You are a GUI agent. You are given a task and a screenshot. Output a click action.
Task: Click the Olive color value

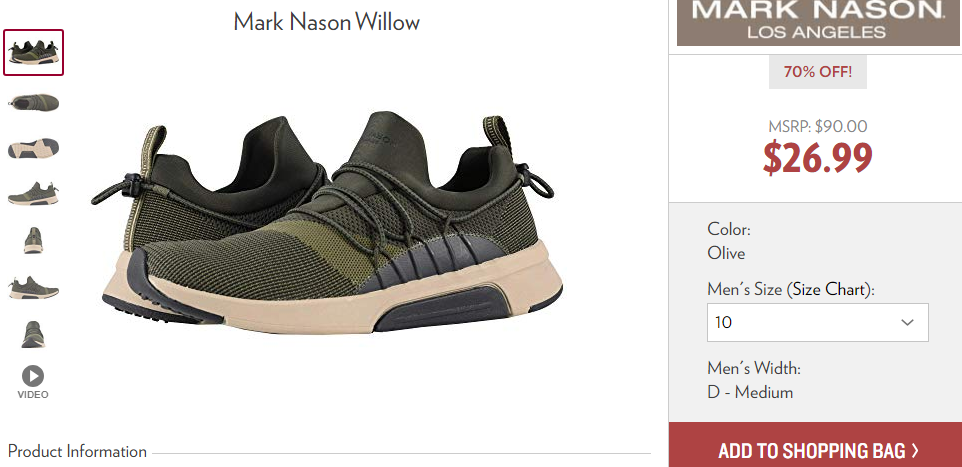[x=726, y=253]
